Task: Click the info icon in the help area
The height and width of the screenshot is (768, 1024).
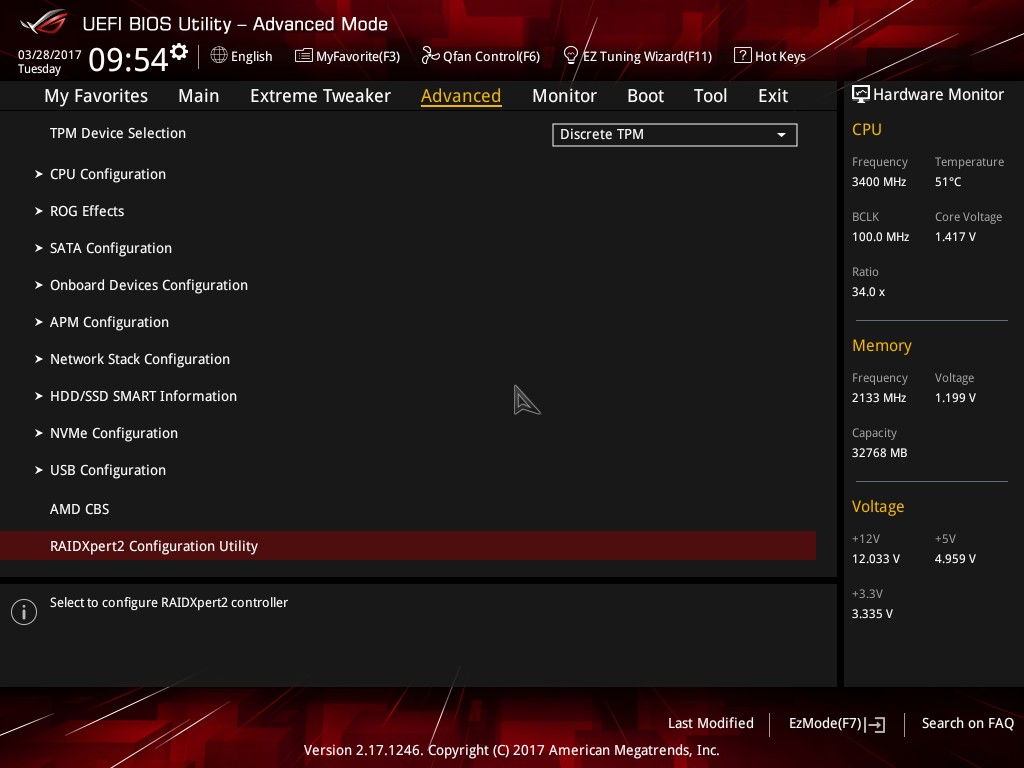Action: click(x=24, y=611)
